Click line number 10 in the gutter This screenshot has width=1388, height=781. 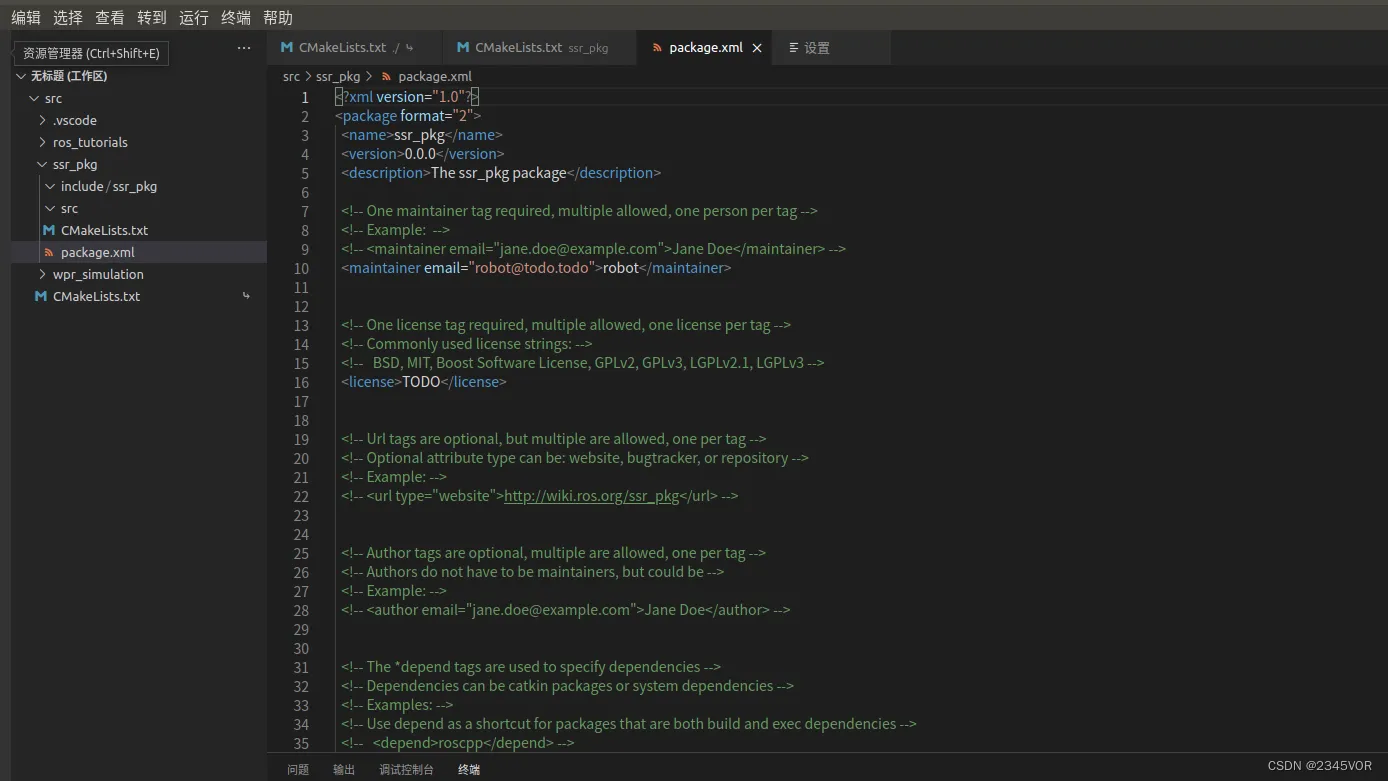point(301,268)
